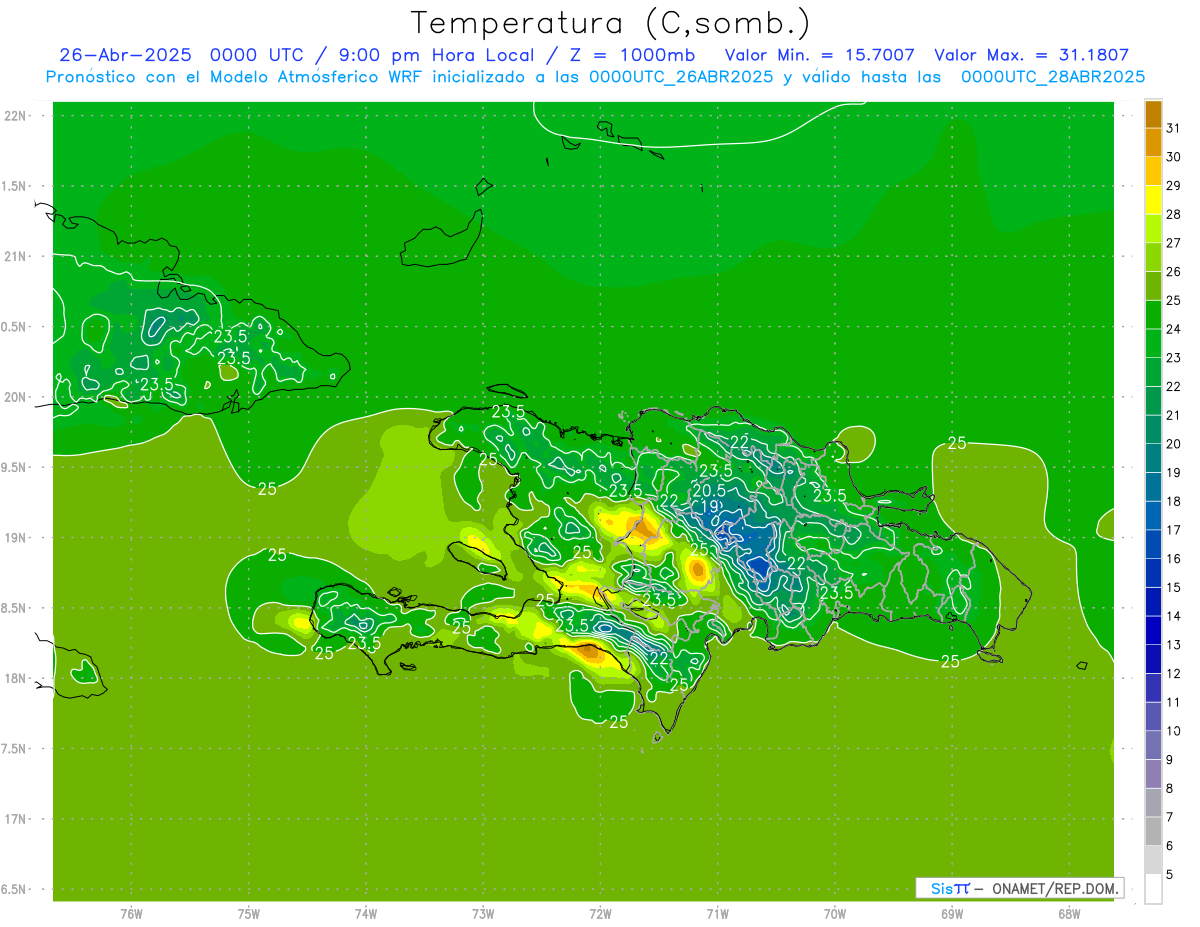Click the "9.5N" latitude axis label
Viewport: 1200px width, 927px height.
point(15,467)
